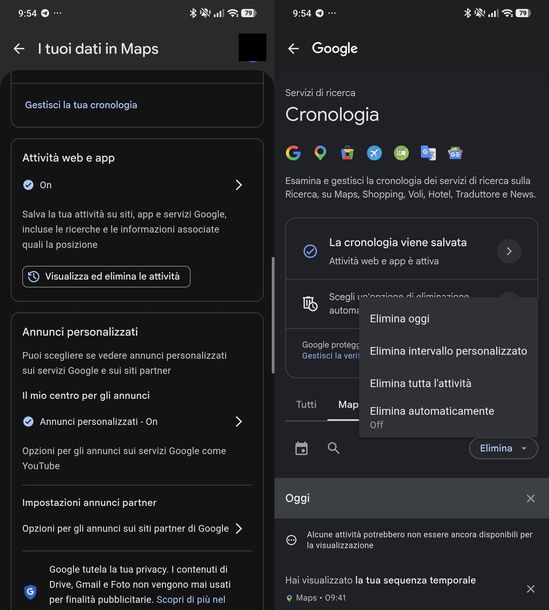Open Il mio centro per gli annunci
Viewport: 549px width, 610px height.
click(86, 396)
